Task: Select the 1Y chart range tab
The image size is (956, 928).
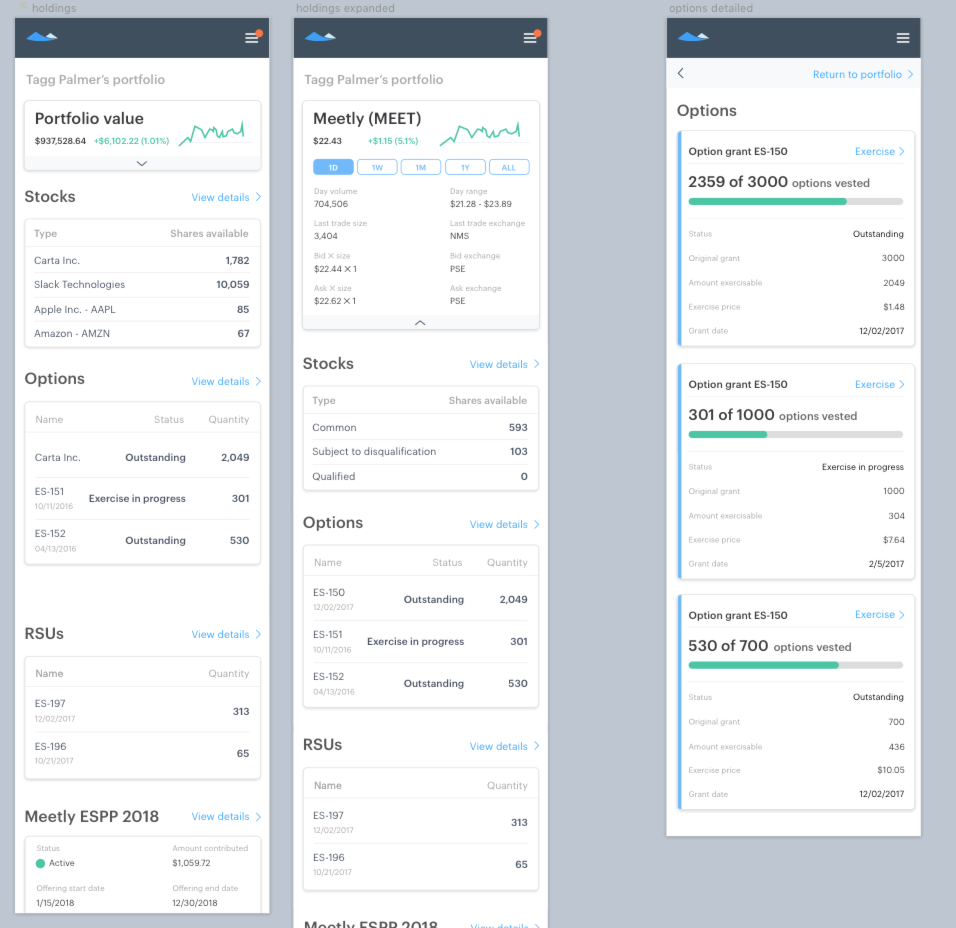Action: tap(465, 167)
